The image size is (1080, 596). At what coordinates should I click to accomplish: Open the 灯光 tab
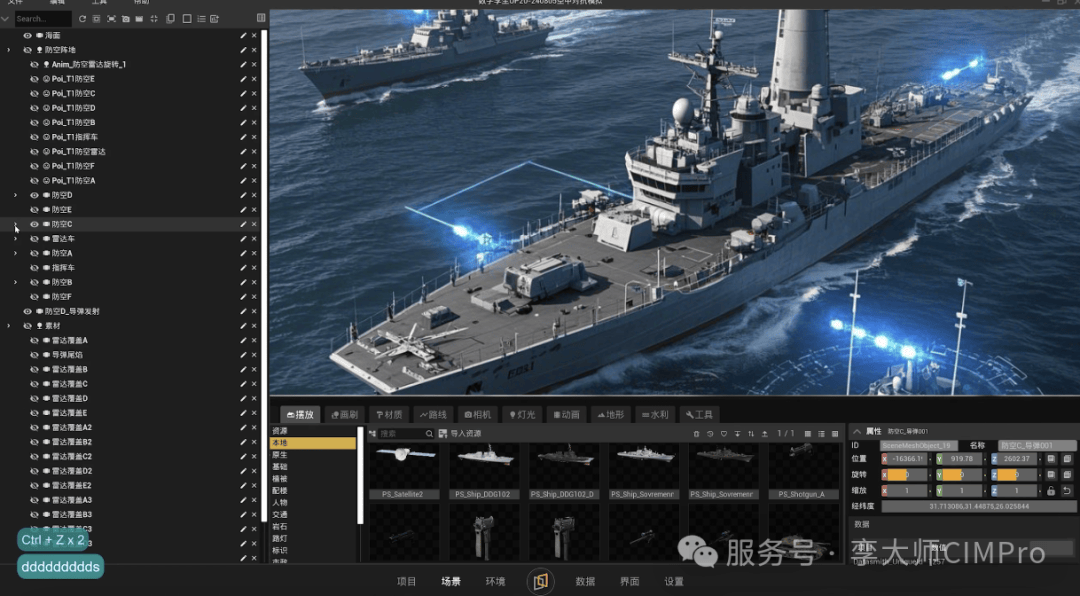click(x=522, y=414)
